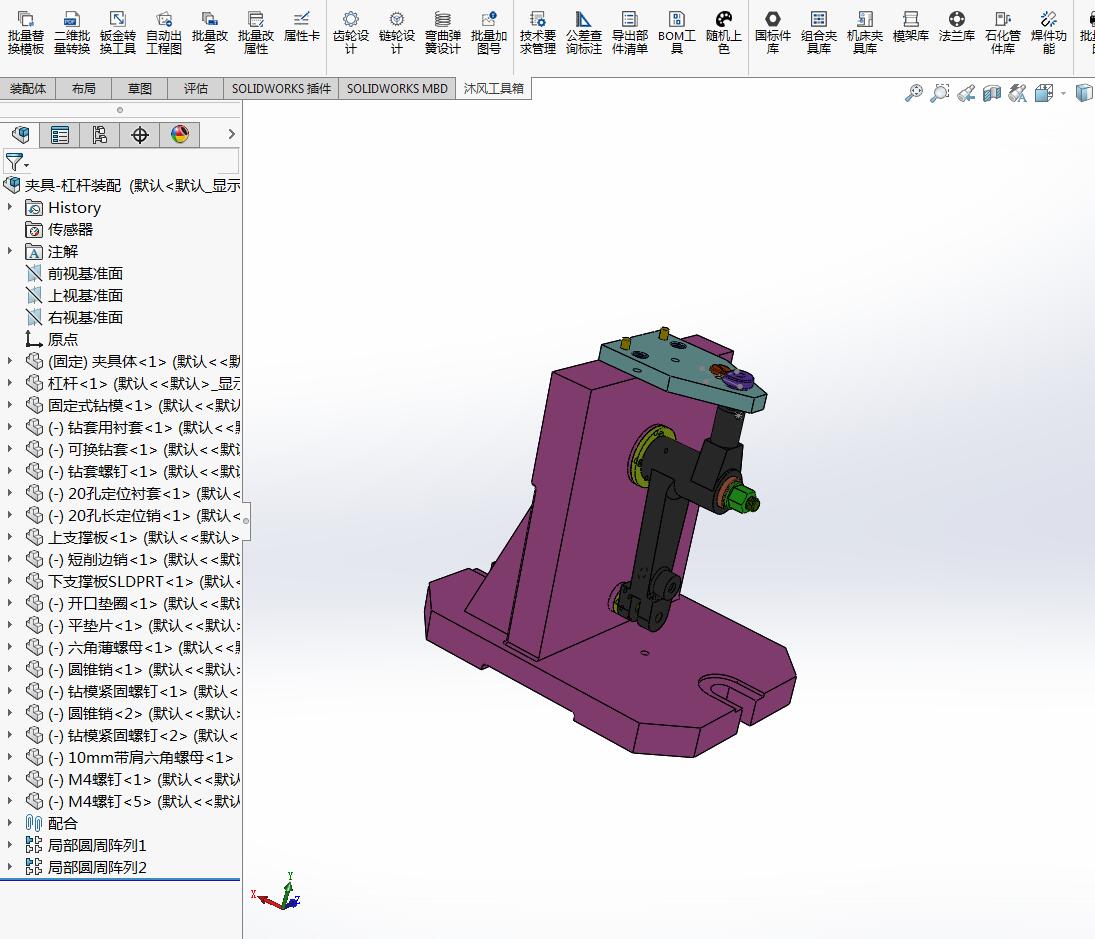
Task: Open the 法兰库 flange library
Action: (956, 30)
